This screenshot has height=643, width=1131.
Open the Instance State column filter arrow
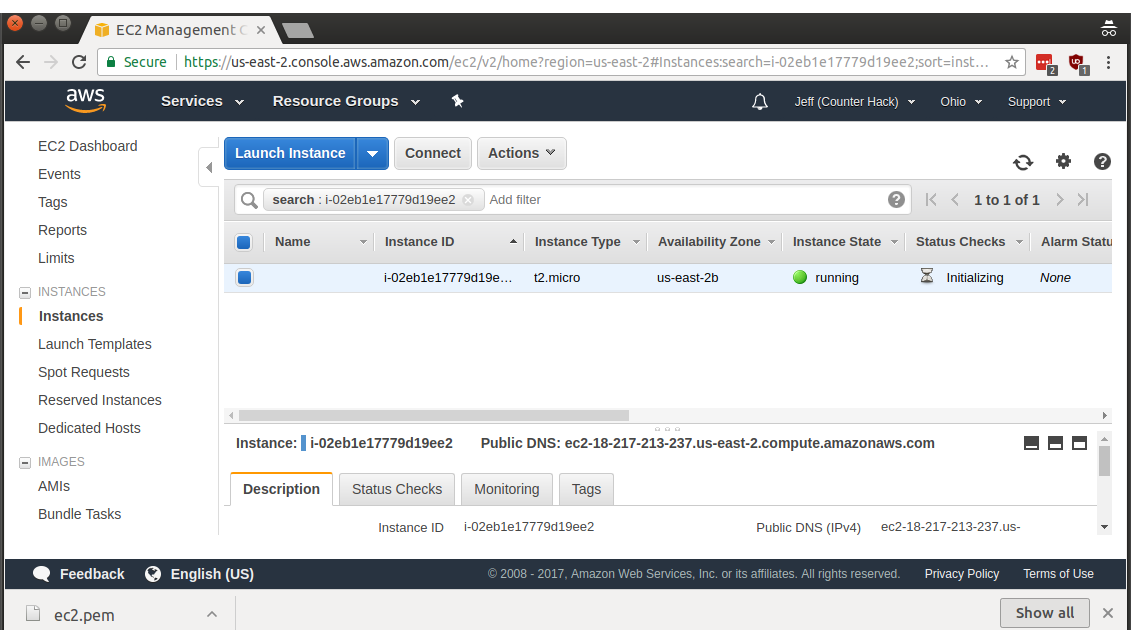(x=894, y=242)
